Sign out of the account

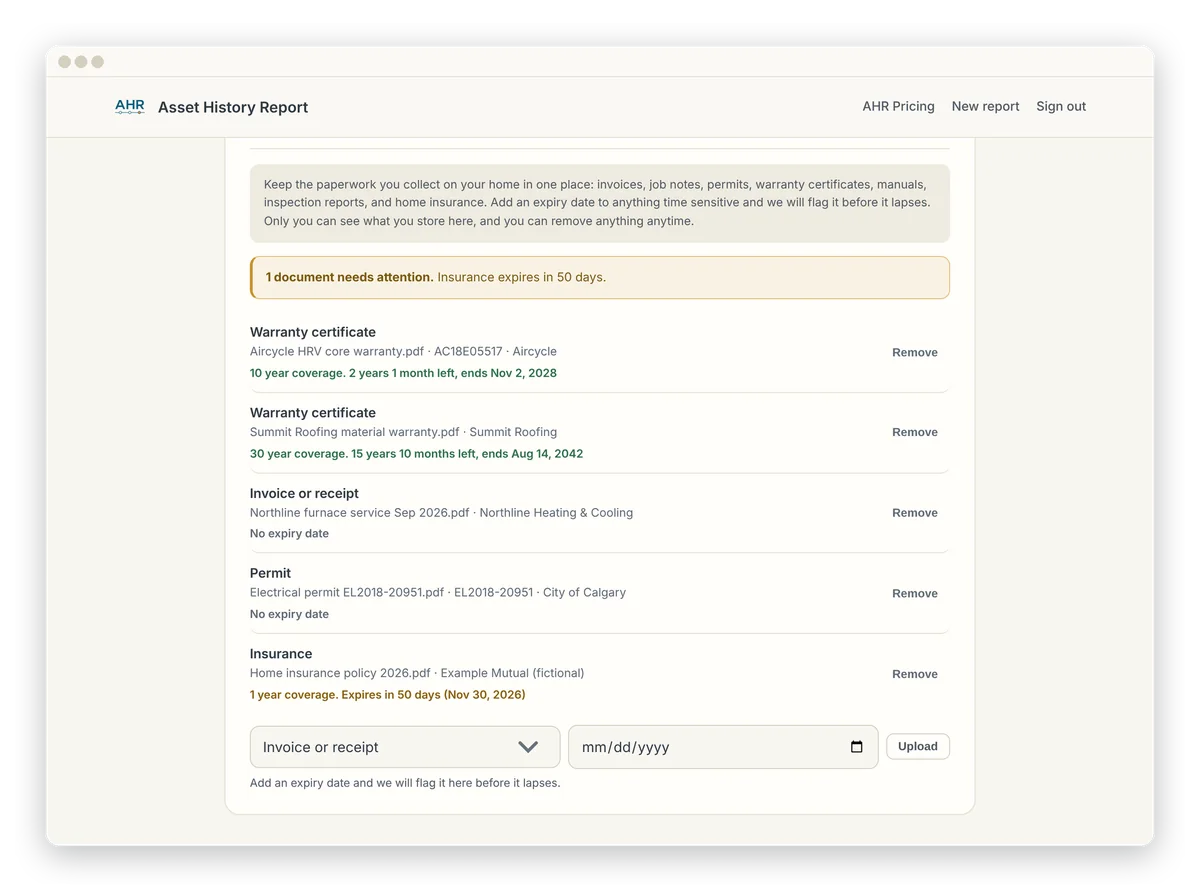coord(1061,106)
